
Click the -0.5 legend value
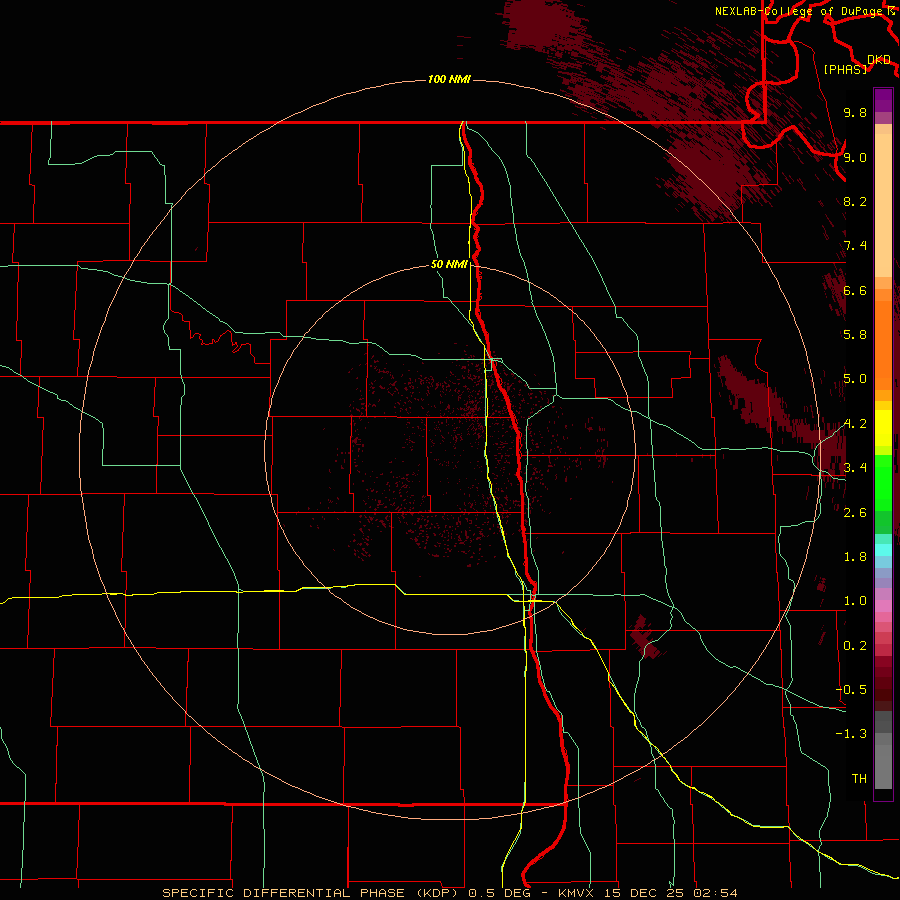pos(852,690)
